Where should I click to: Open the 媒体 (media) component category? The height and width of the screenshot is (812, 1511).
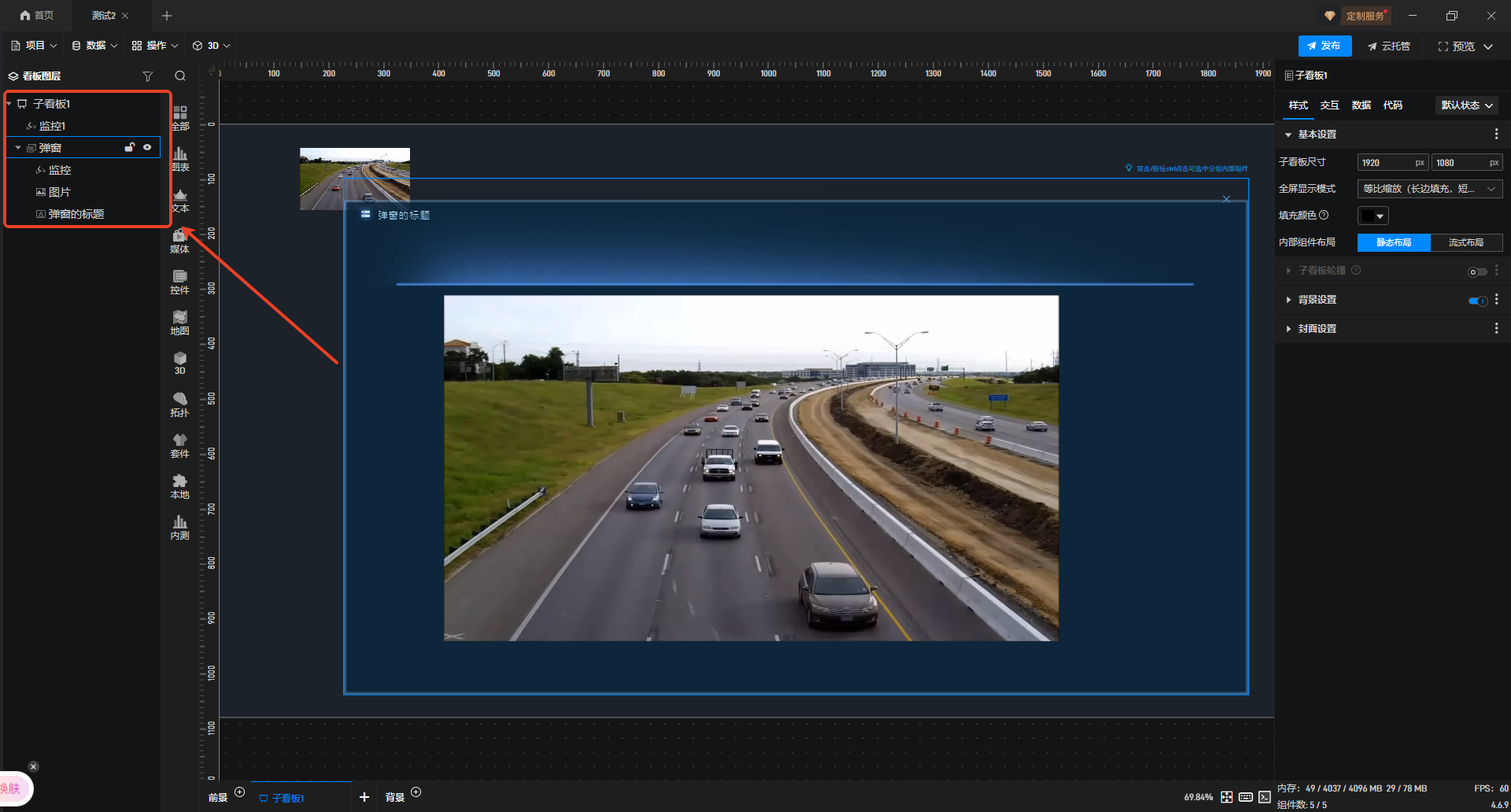[179, 241]
